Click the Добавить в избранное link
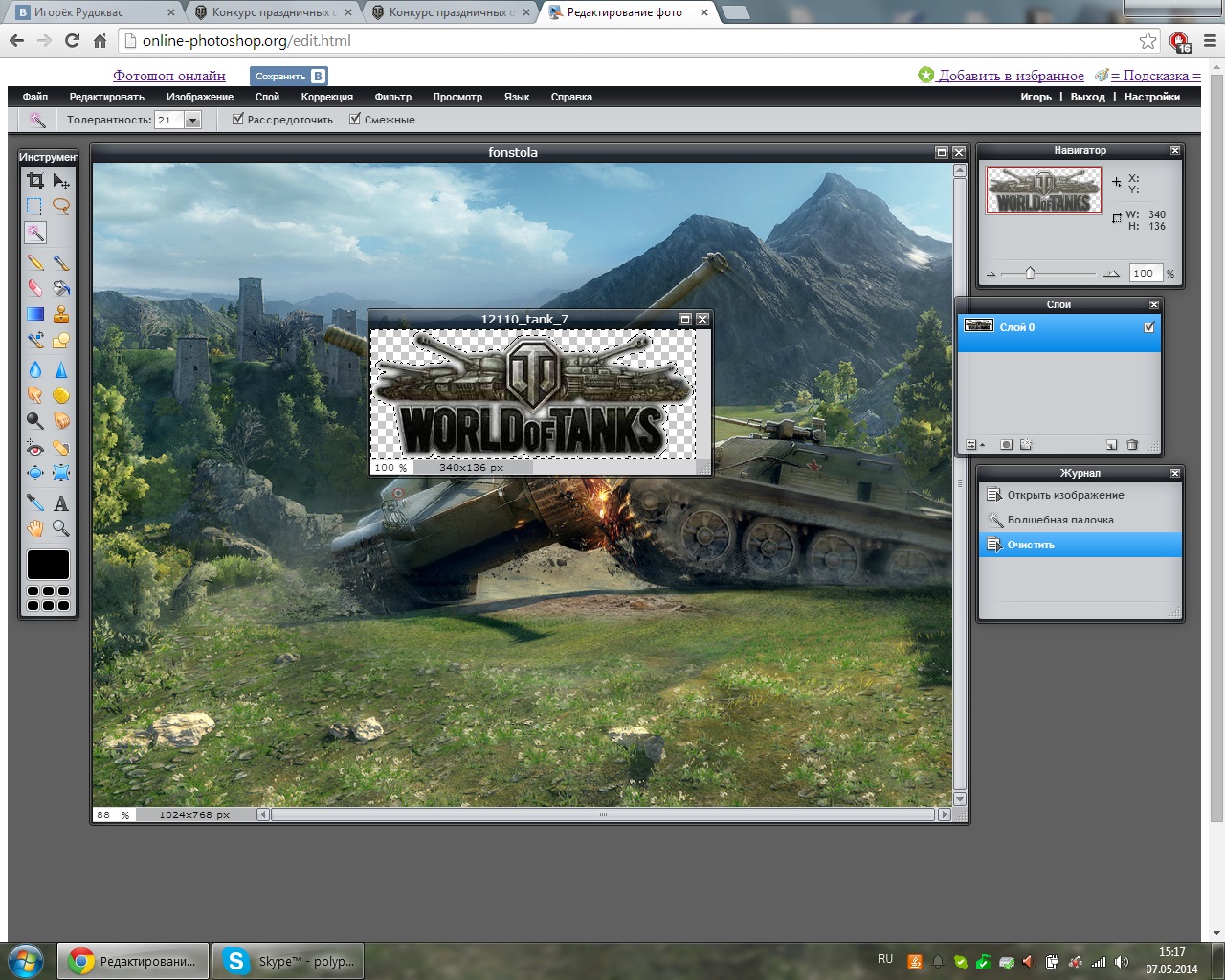The image size is (1225, 980). (x=1011, y=76)
